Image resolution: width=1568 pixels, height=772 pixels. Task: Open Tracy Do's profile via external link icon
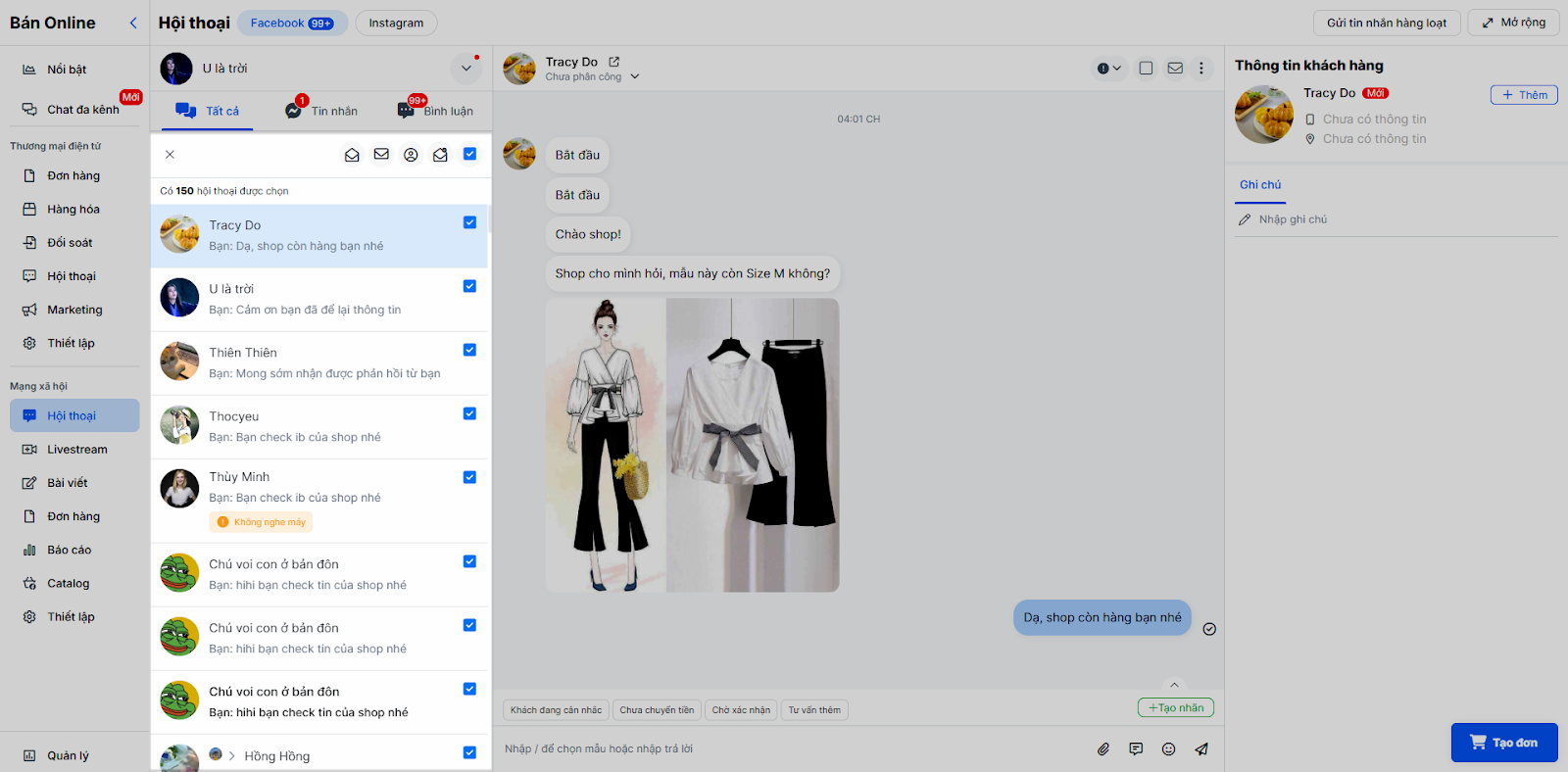613,62
